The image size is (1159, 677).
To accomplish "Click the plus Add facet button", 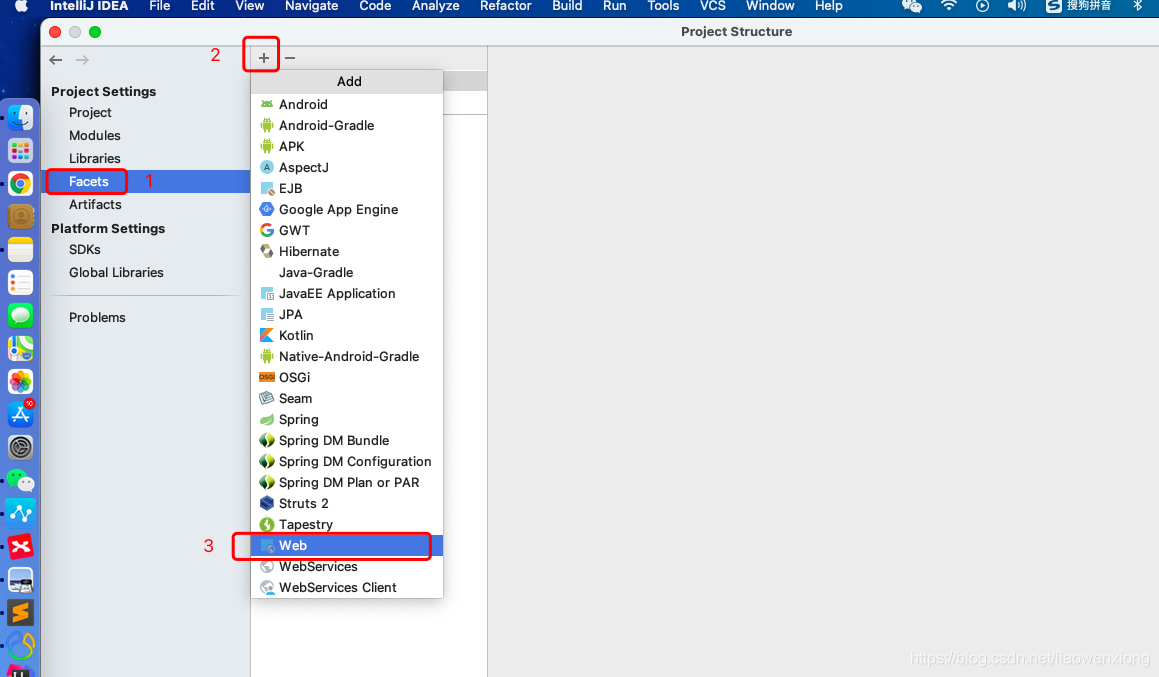I will pos(263,58).
